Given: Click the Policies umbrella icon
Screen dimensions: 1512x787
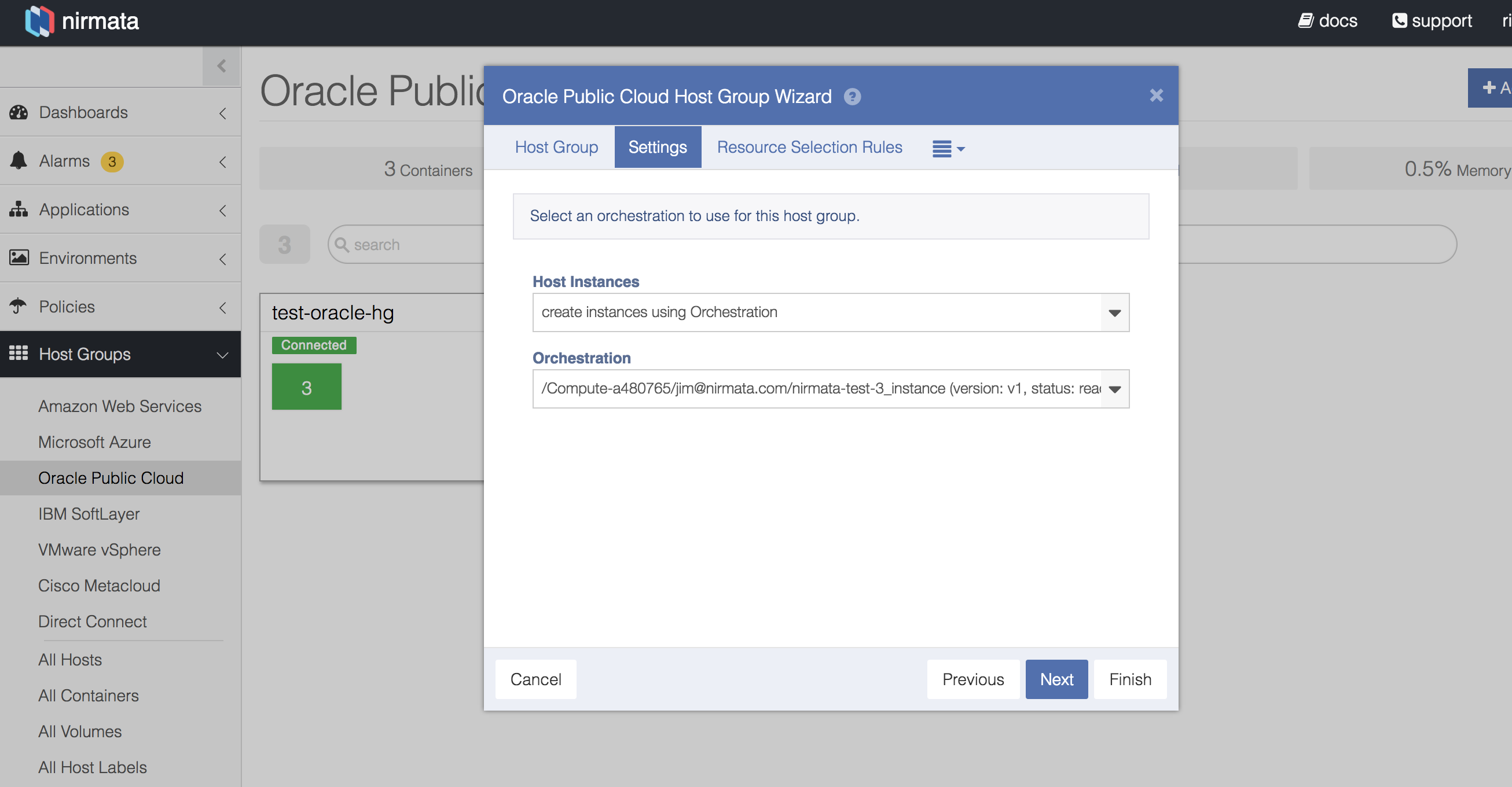Looking at the screenshot, I should click(19, 306).
